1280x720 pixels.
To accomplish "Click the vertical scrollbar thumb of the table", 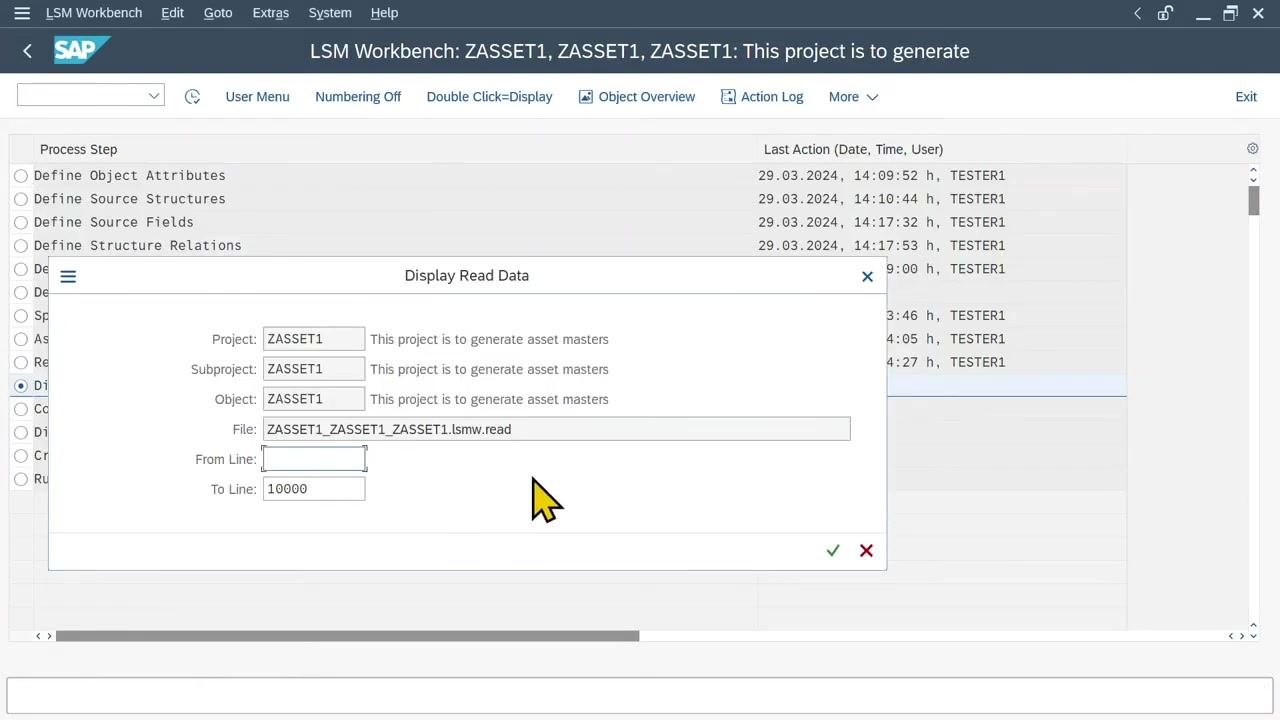I will 1254,200.
